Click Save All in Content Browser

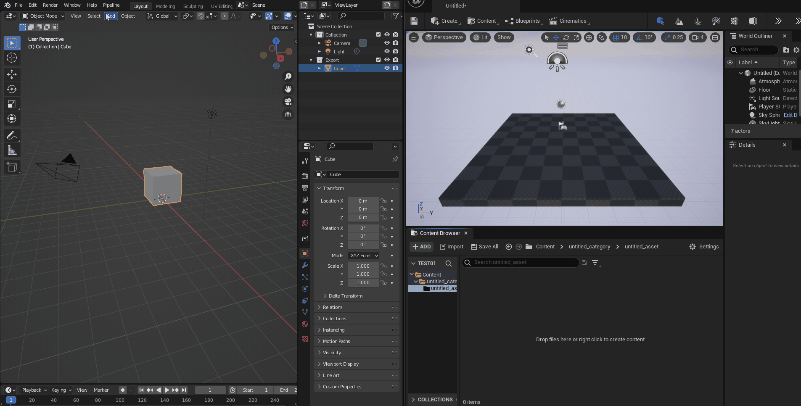coord(484,247)
